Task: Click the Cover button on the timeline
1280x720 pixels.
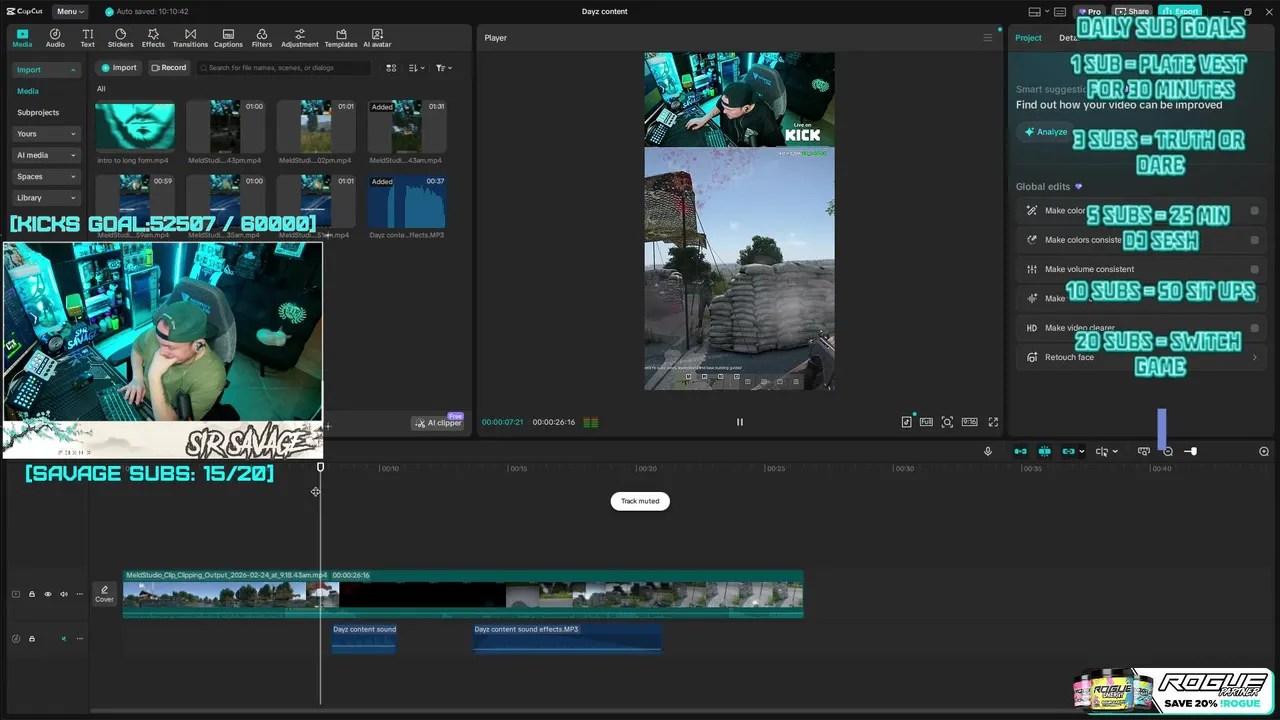Action: [x=104, y=594]
